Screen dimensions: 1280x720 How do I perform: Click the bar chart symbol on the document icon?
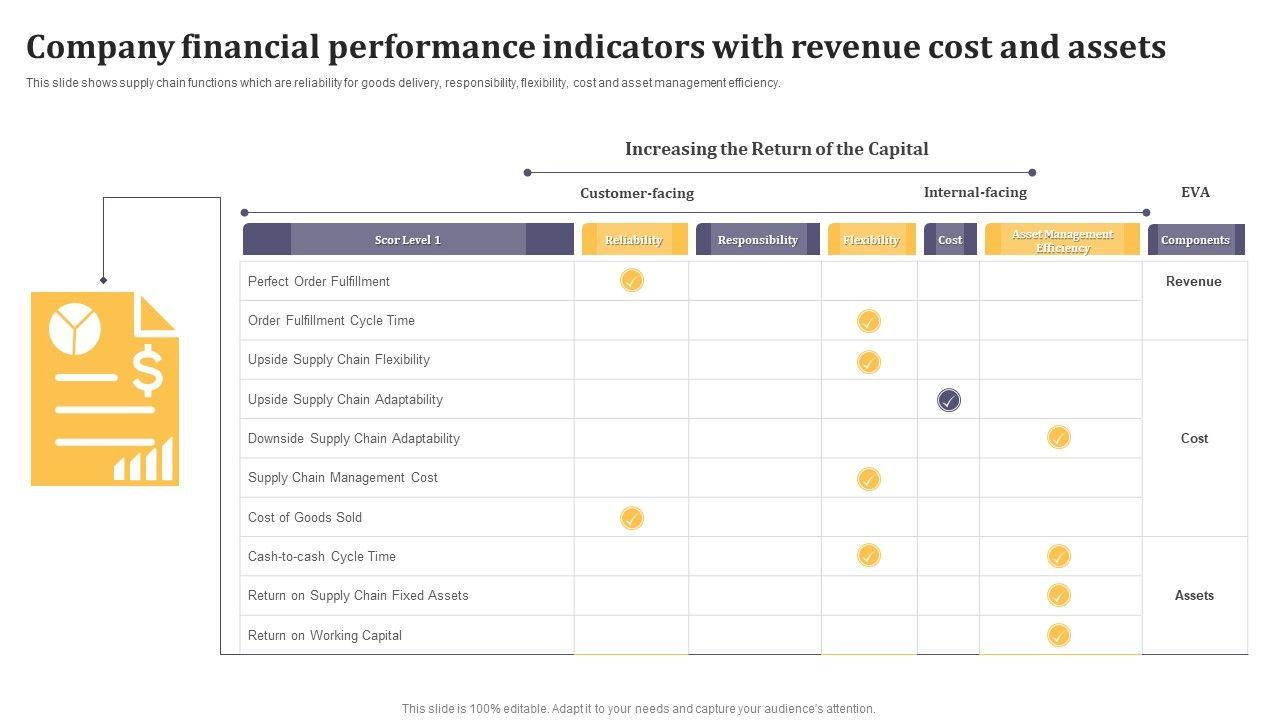coord(143,461)
